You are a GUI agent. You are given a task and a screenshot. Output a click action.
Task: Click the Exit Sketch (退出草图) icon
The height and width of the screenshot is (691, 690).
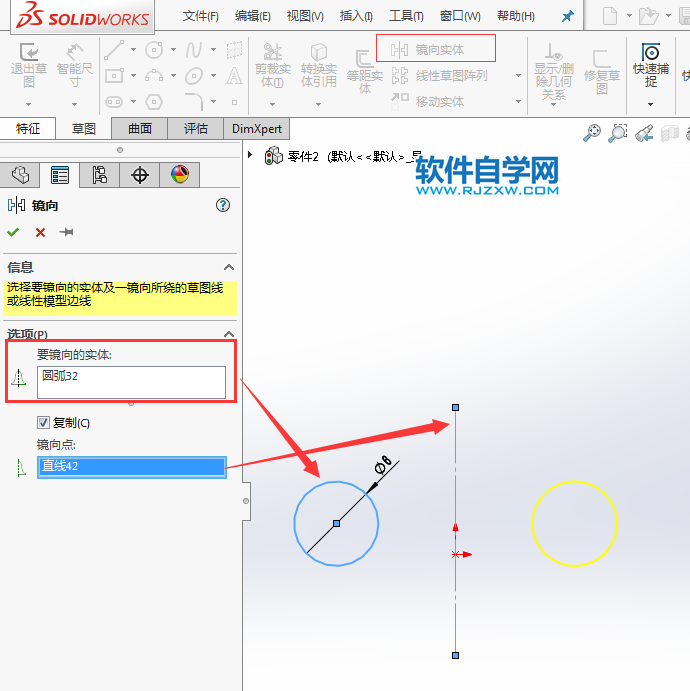29,52
